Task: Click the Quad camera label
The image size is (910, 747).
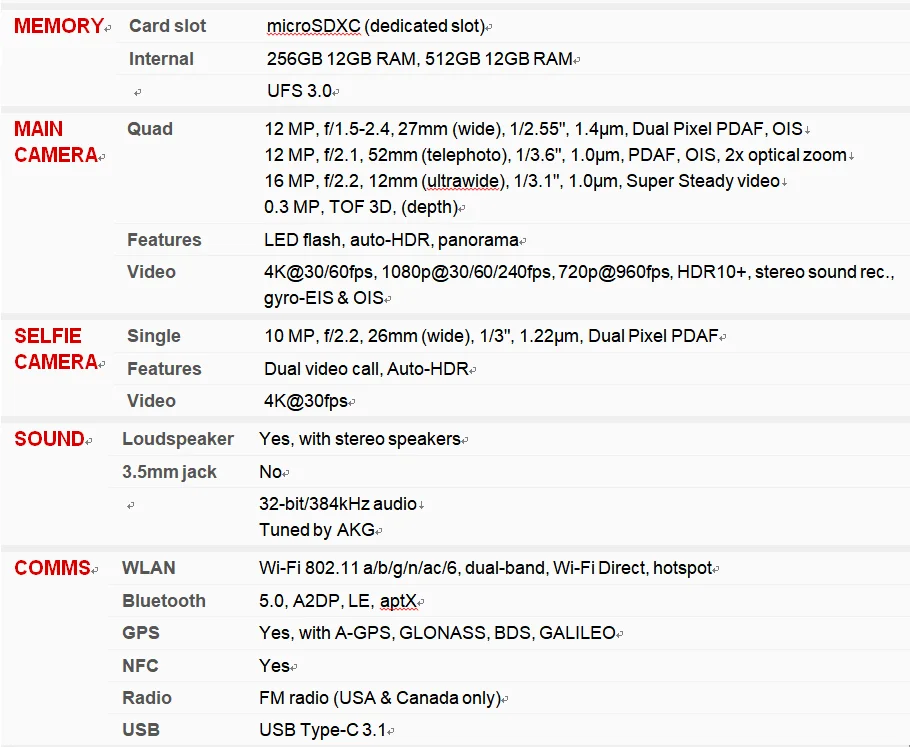Action: point(150,129)
